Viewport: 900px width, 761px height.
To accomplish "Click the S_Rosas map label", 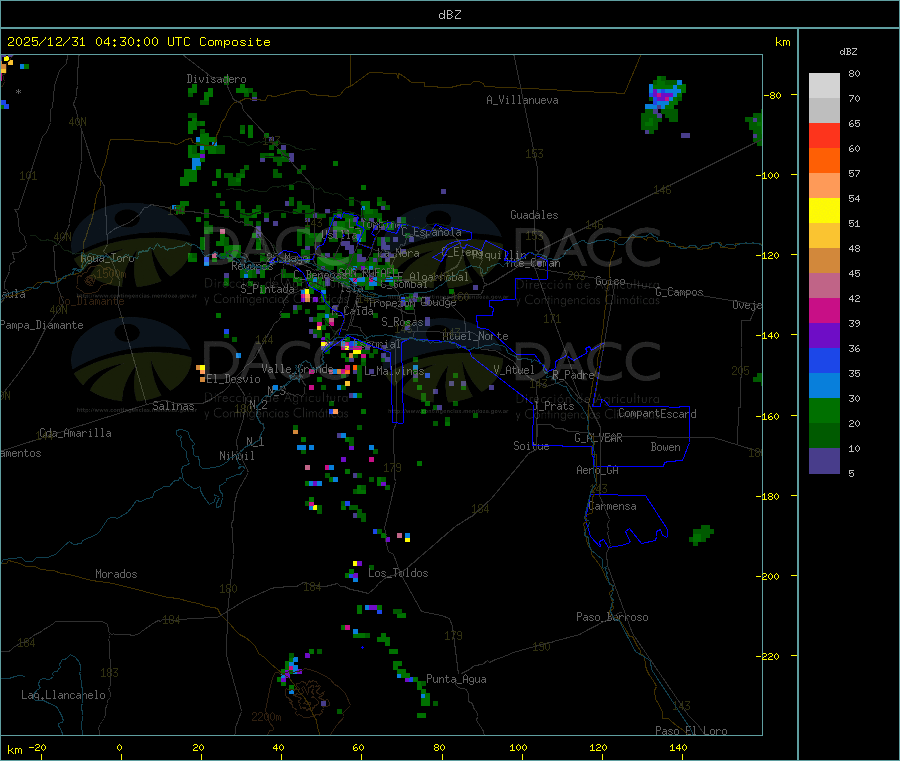I will (402, 322).
